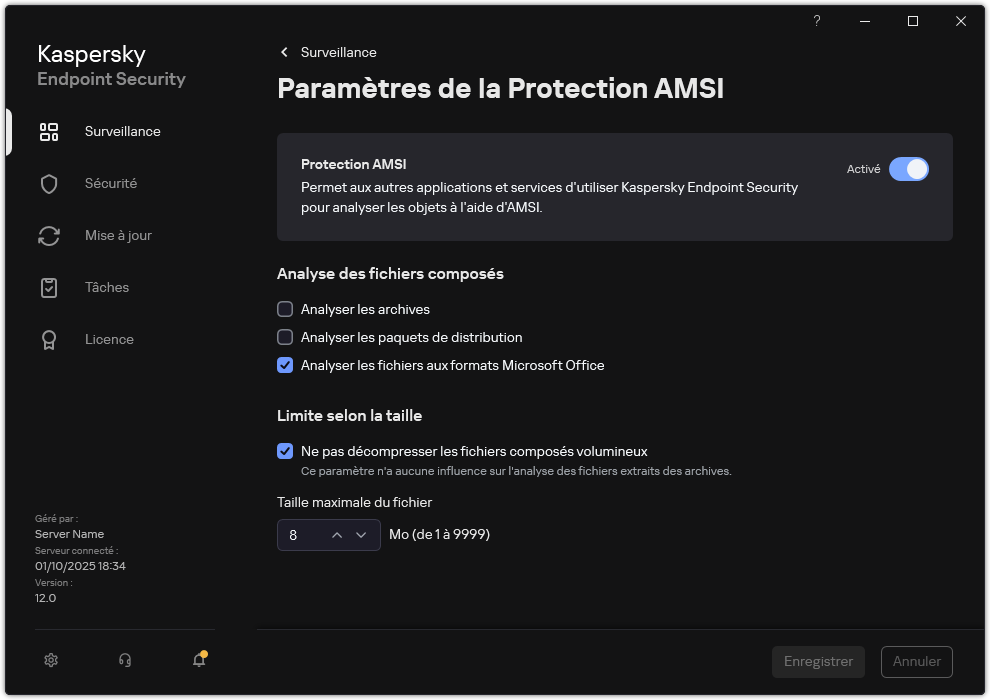
Task: Cancel changes with the Annuler button
Action: [916, 661]
